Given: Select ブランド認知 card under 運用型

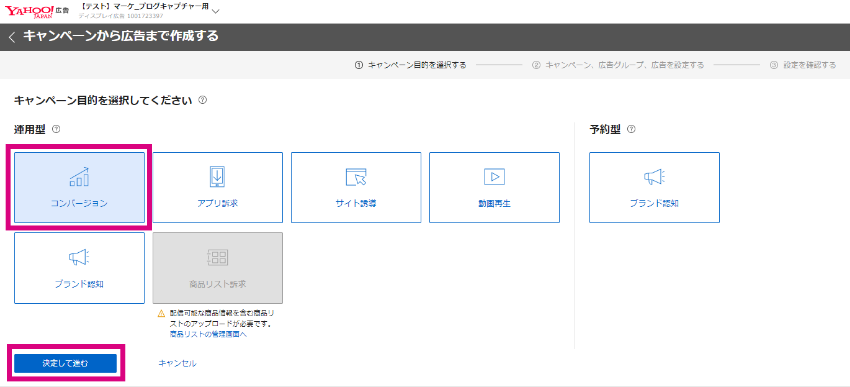Looking at the screenshot, I should click(x=79, y=268).
